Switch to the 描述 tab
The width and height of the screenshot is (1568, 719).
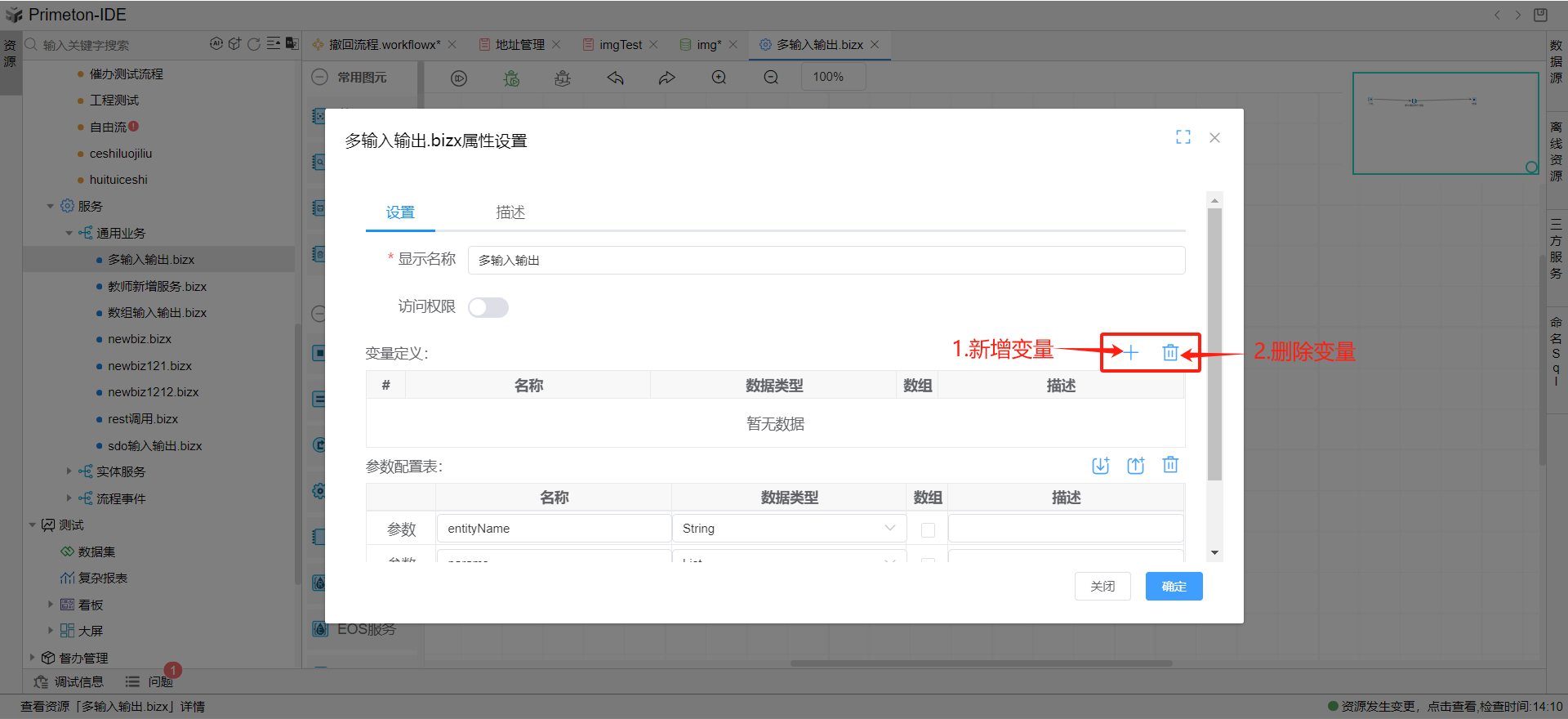(510, 212)
